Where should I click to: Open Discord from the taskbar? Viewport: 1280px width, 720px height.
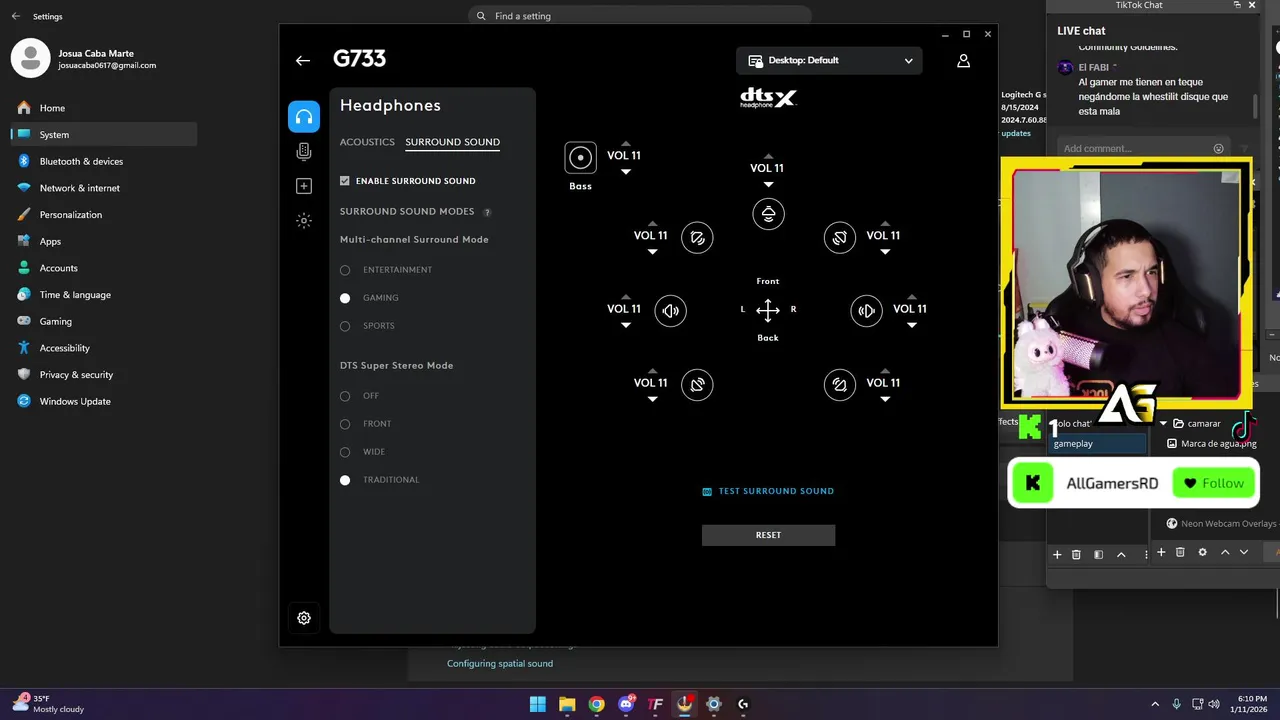[626, 704]
